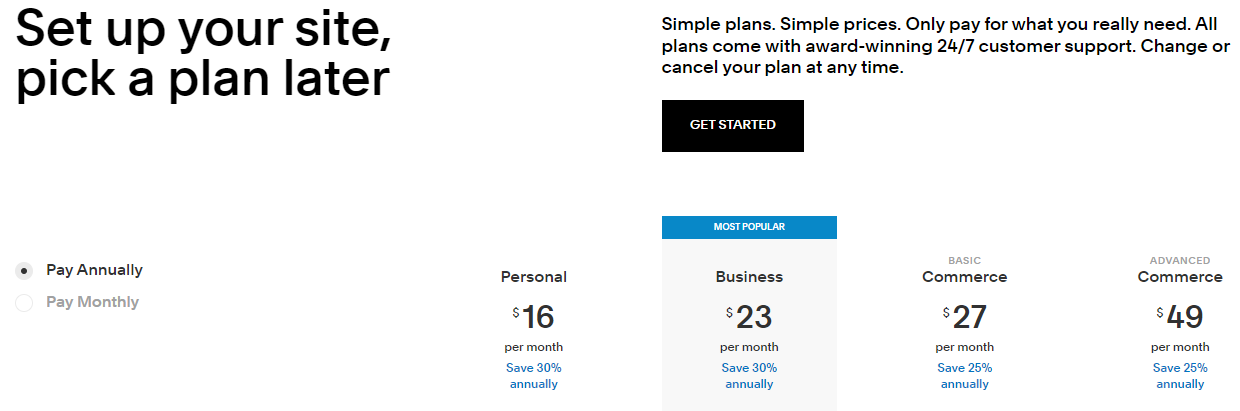The image size is (1240, 411).
Task: Select the Pay Monthly radio button
Action: coord(25,303)
